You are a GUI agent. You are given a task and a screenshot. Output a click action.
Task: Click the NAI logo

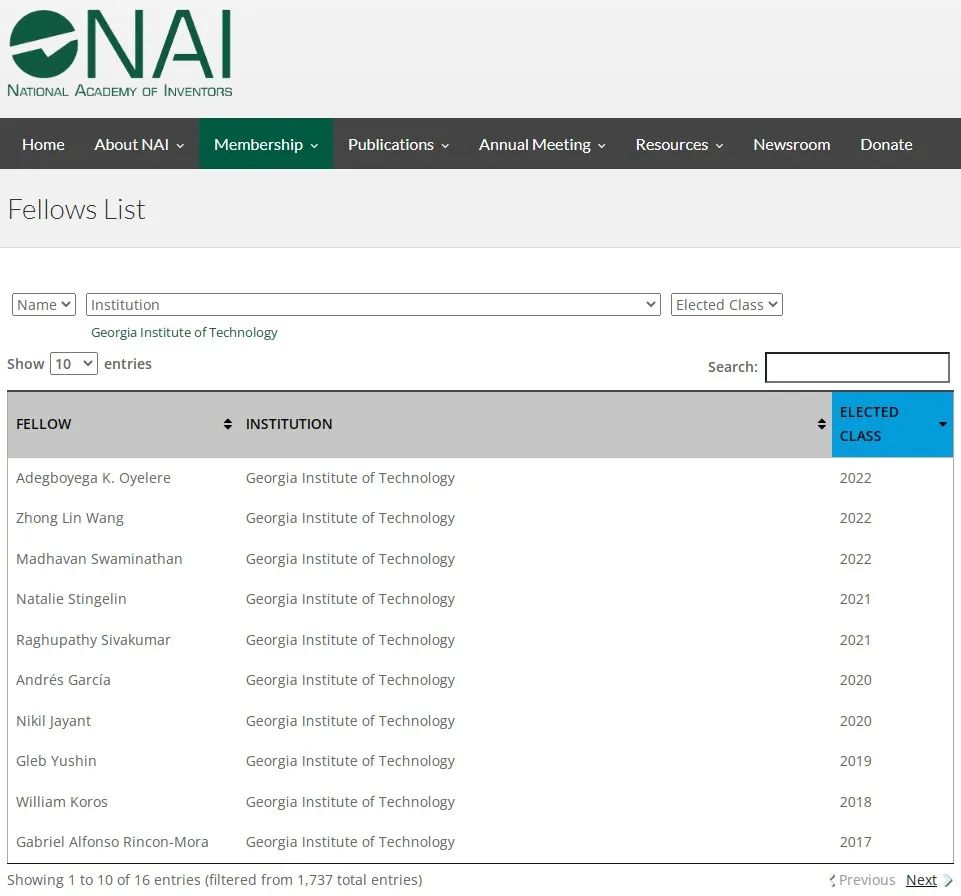click(120, 54)
